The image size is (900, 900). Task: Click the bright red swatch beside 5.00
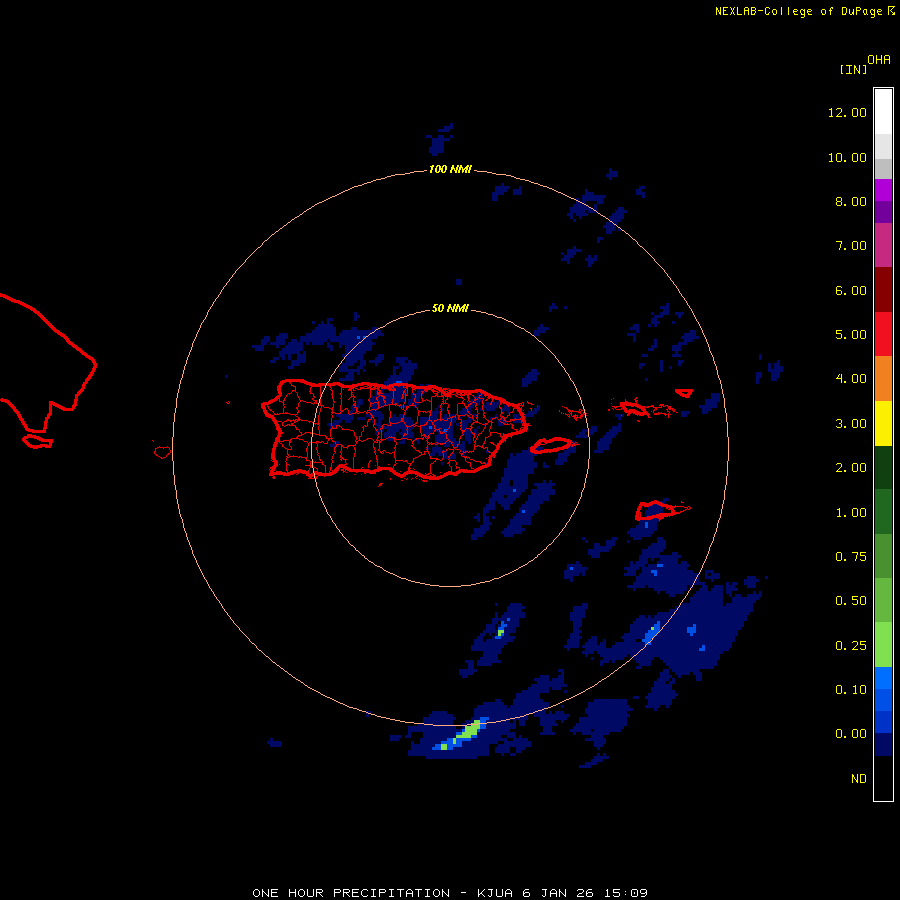[x=883, y=334]
